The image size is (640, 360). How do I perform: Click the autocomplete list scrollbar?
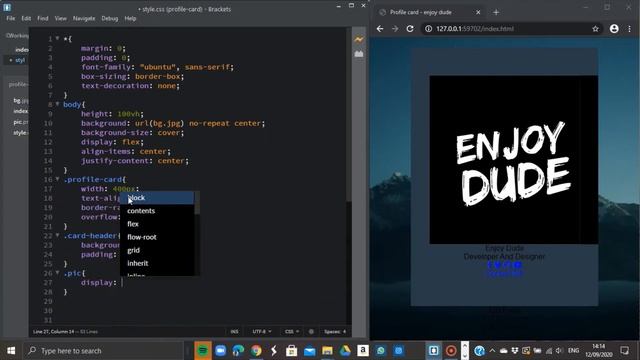pyautogui.click(x=197, y=203)
